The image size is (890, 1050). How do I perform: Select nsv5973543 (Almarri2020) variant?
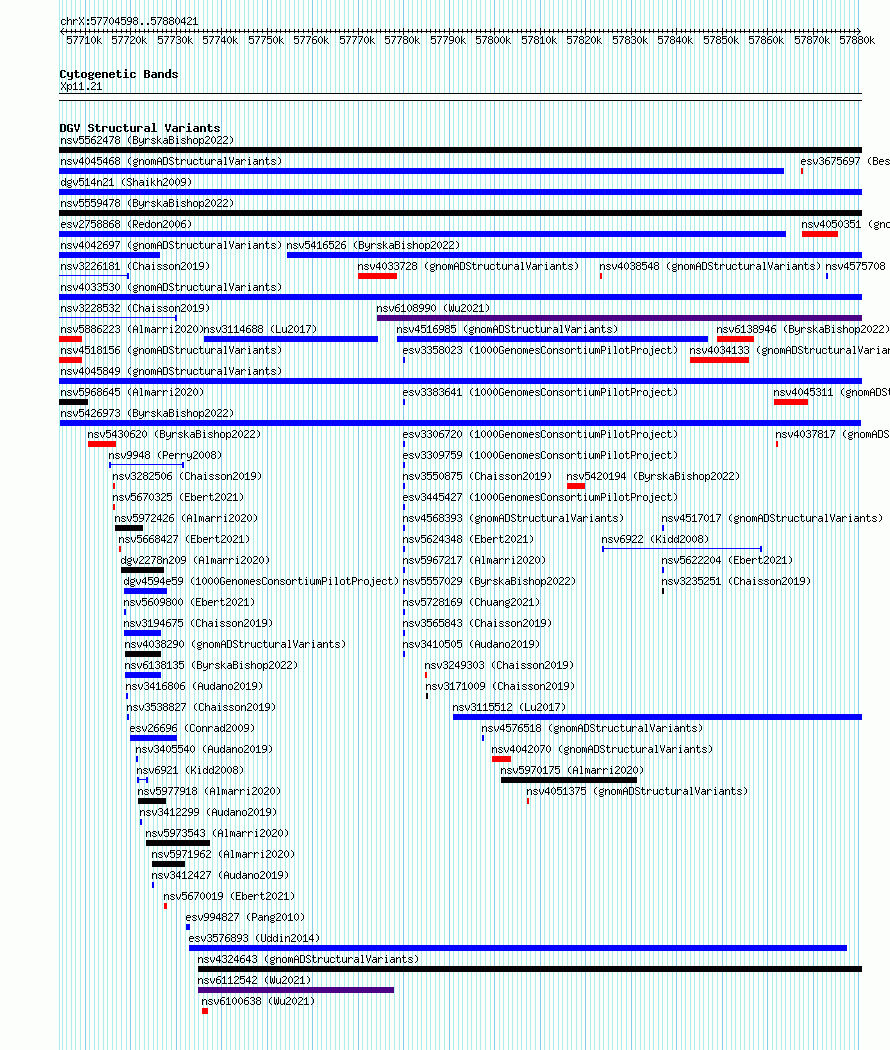[217, 834]
